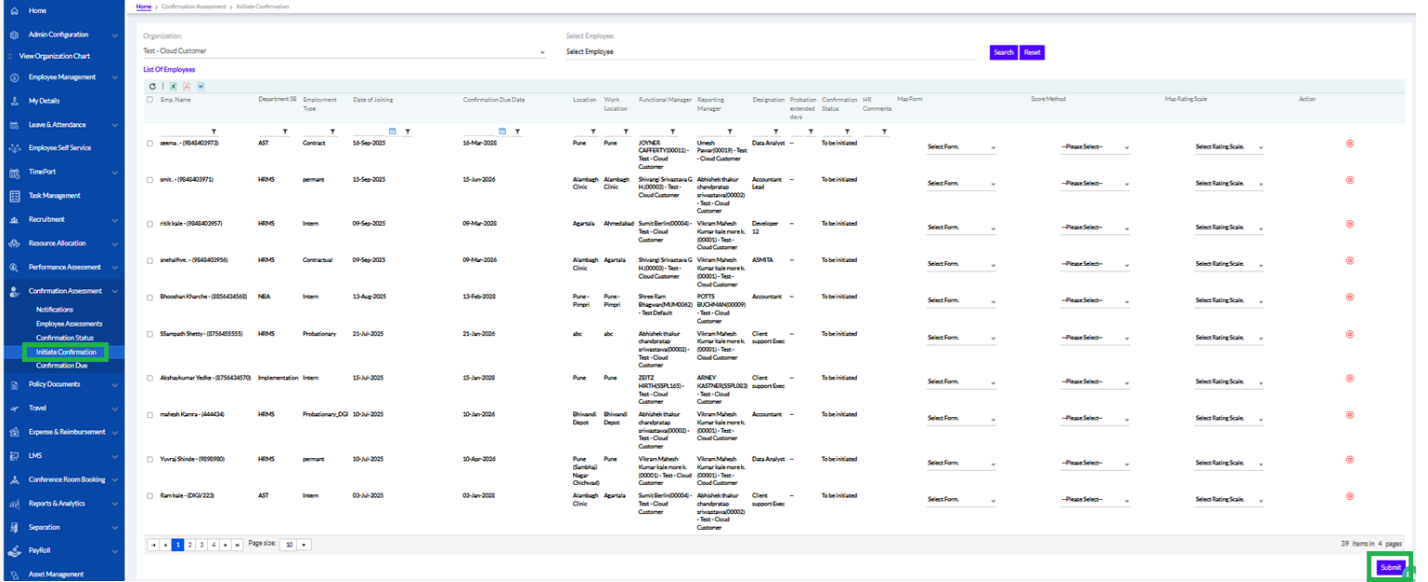Click the Search button
The height and width of the screenshot is (582, 1428).
coord(1003,52)
